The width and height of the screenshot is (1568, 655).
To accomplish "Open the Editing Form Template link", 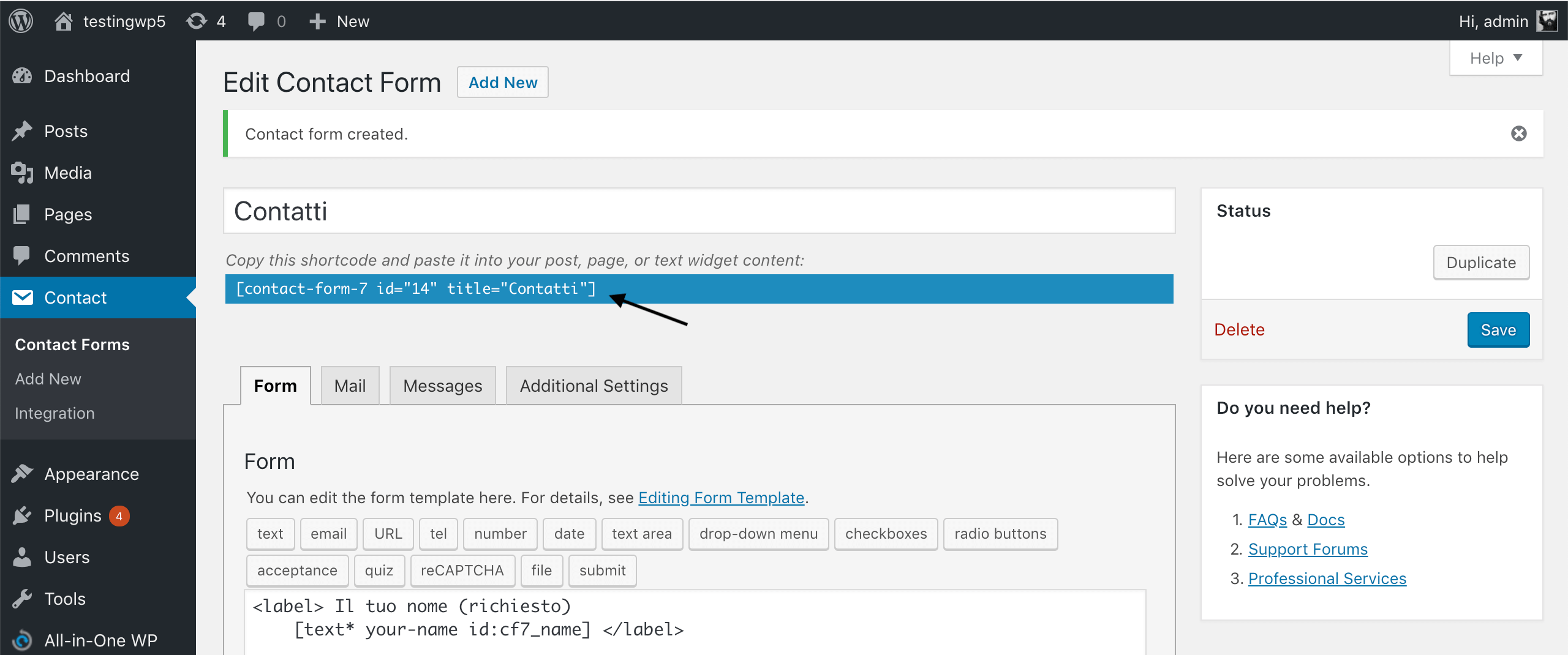I will click(x=721, y=498).
